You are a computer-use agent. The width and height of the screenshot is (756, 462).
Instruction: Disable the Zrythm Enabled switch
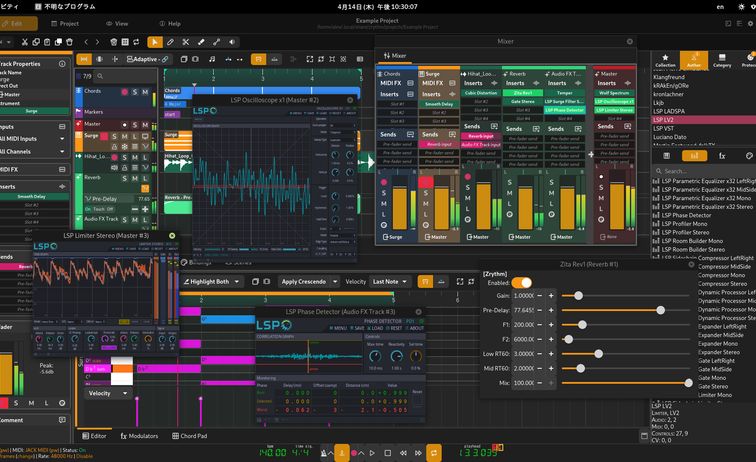click(521, 283)
